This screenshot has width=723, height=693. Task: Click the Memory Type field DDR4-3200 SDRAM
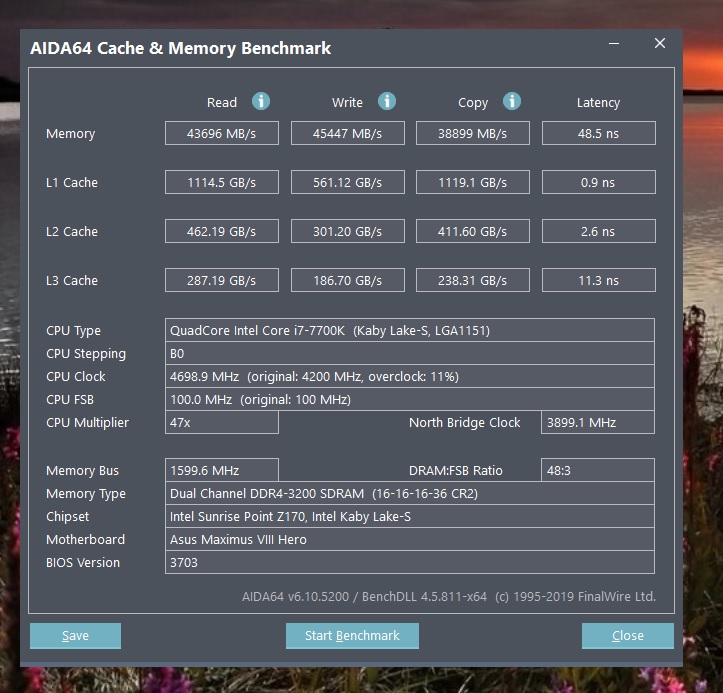(x=409, y=493)
